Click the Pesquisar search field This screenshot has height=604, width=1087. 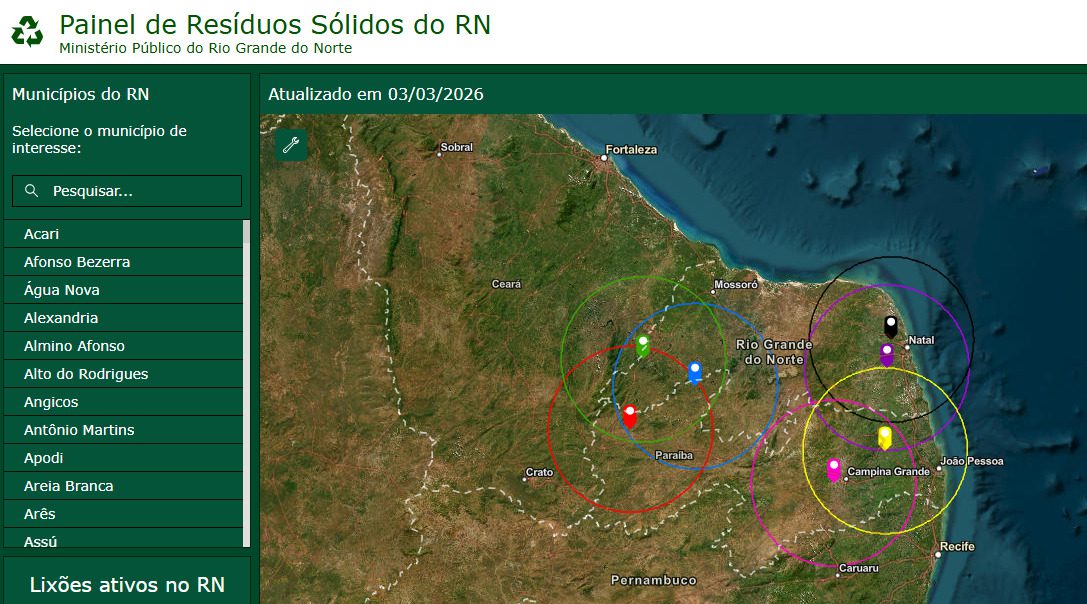click(127, 190)
